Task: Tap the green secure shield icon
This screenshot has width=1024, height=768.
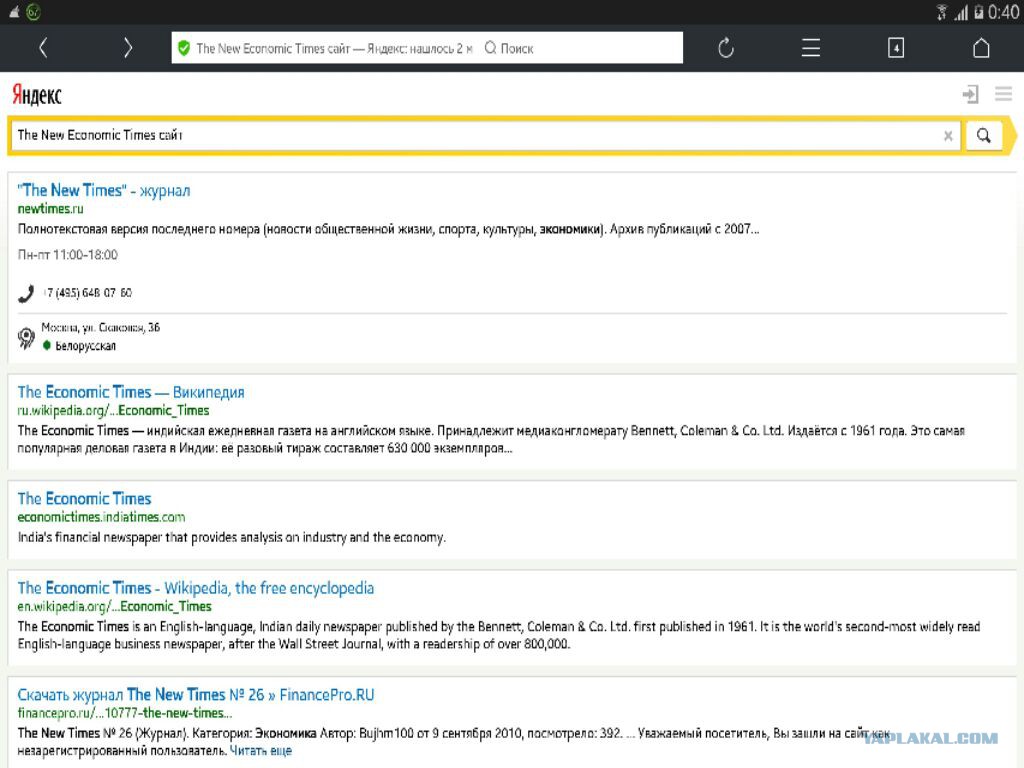Action: tap(184, 48)
